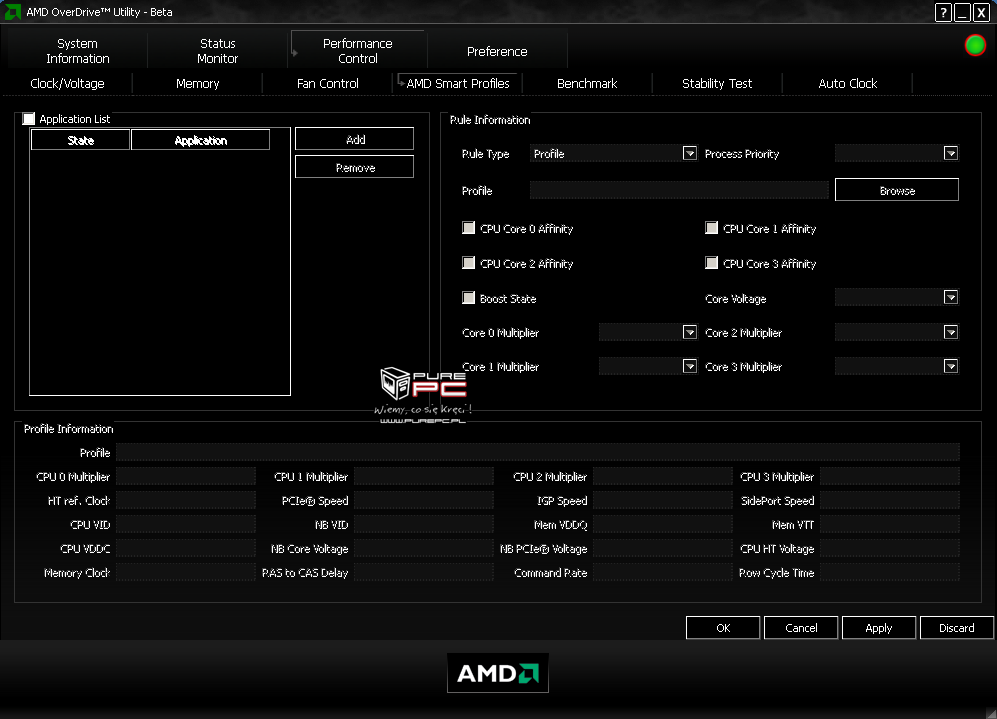The image size is (997, 719).
Task: Click the CPU 2 Multiplier field
Action: [x=663, y=476]
